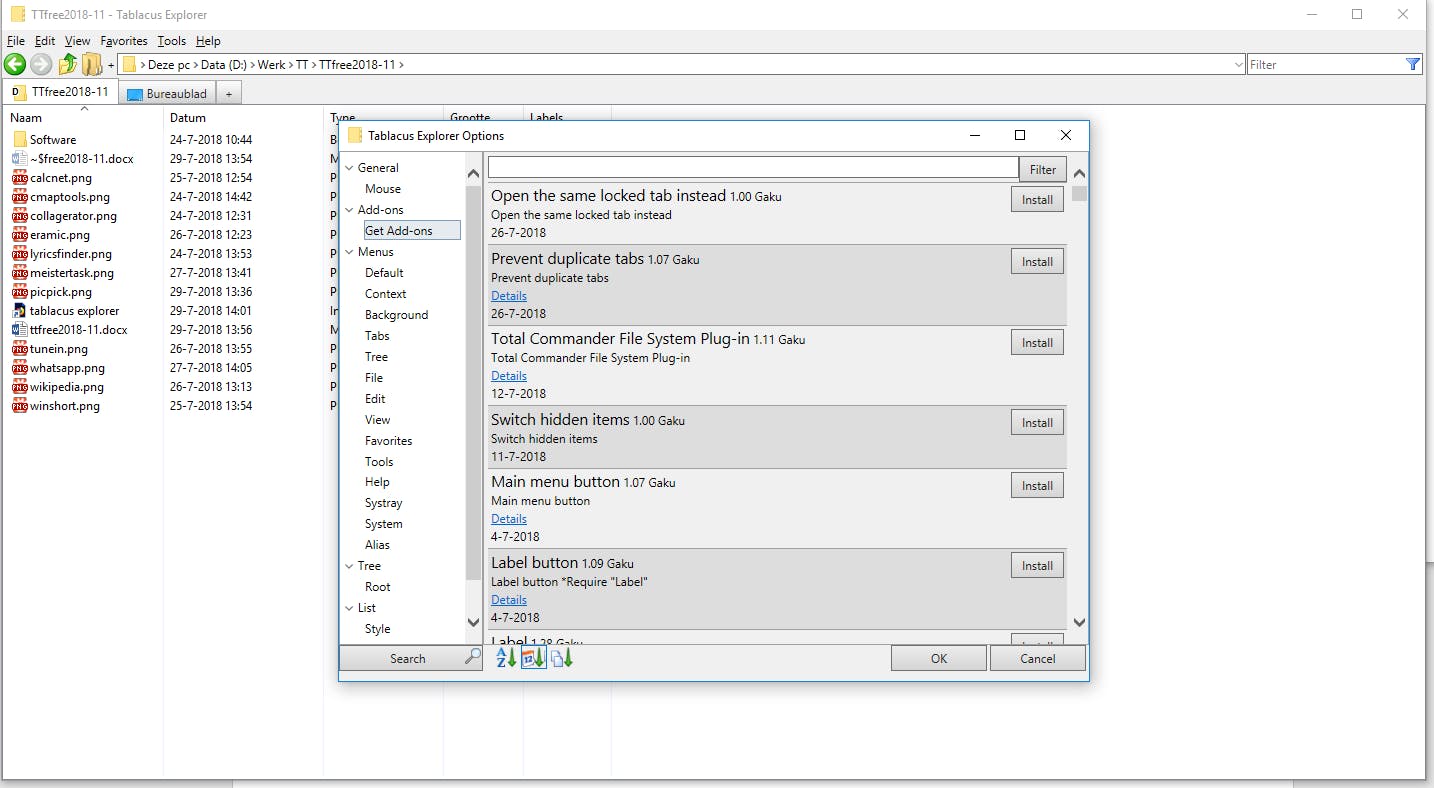The height and width of the screenshot is (788, 1434).
Task: Click PNG icon of meistertask.png
Action: (x=20, y=273)
